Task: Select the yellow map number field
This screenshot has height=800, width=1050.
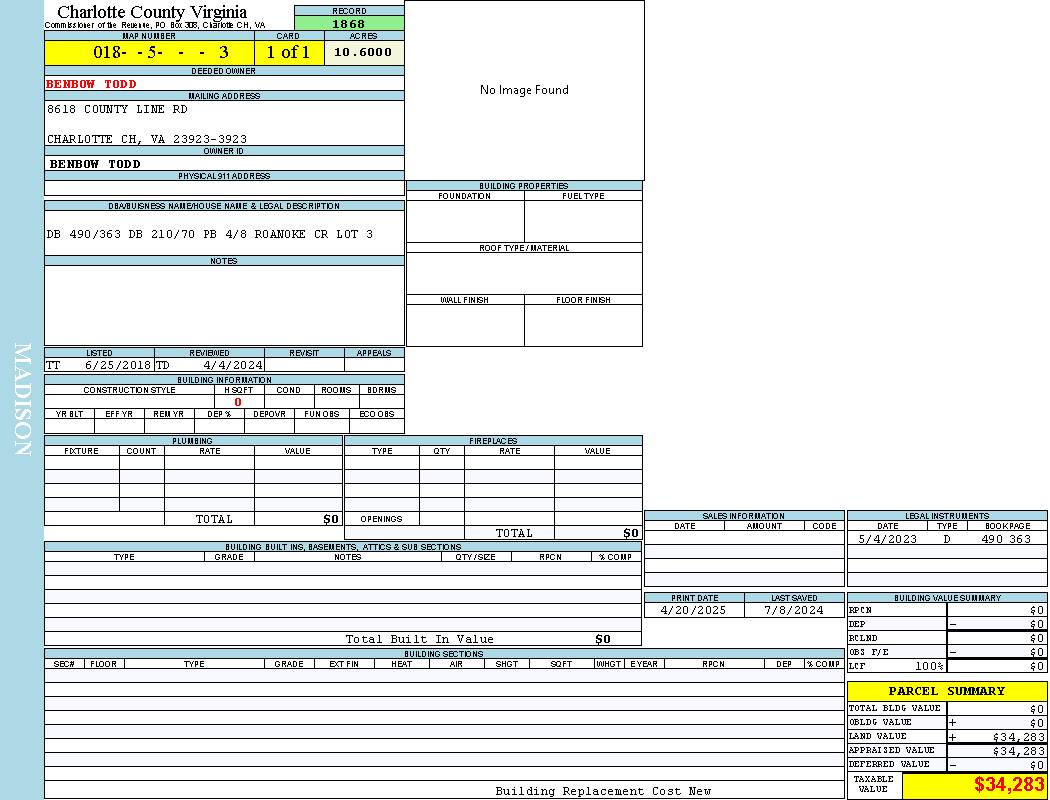Action: 149,52
